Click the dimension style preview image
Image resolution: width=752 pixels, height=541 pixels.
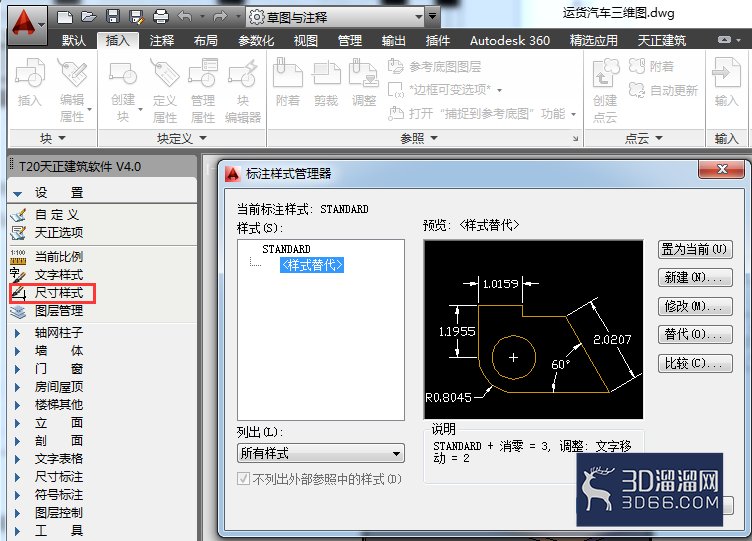click(533, 329)
